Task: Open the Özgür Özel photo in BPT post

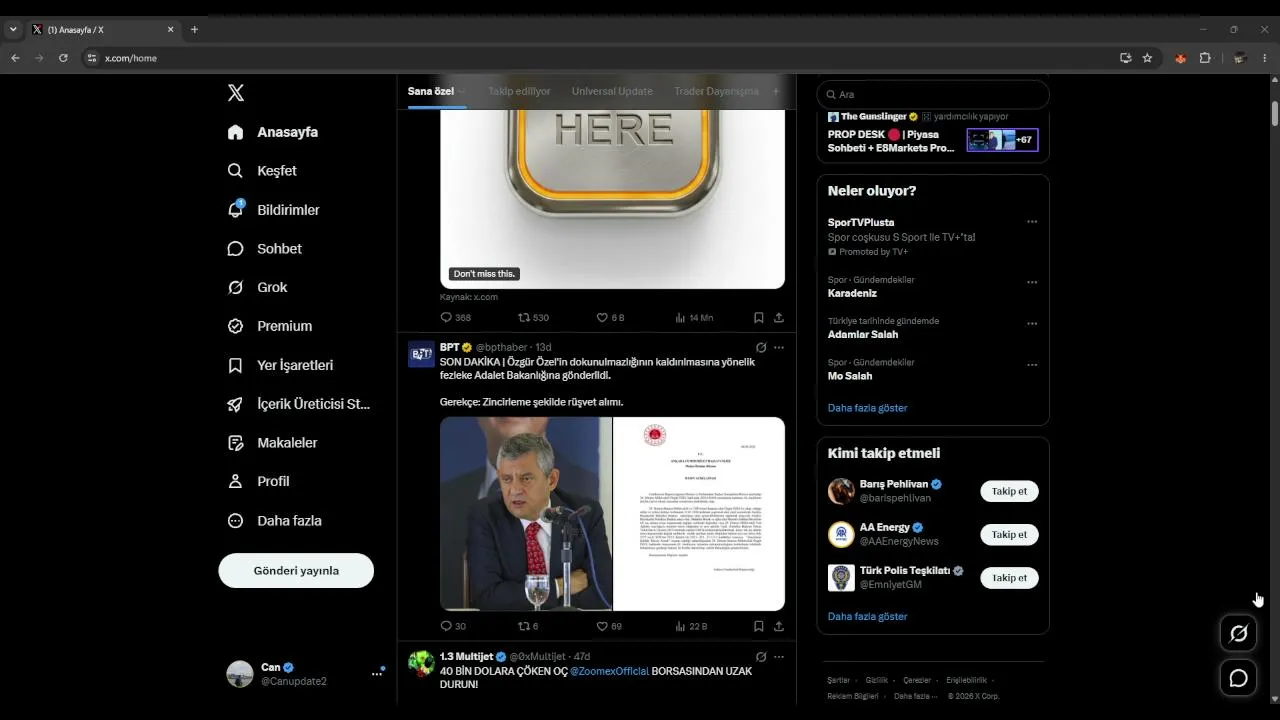Action: (526, 514)
